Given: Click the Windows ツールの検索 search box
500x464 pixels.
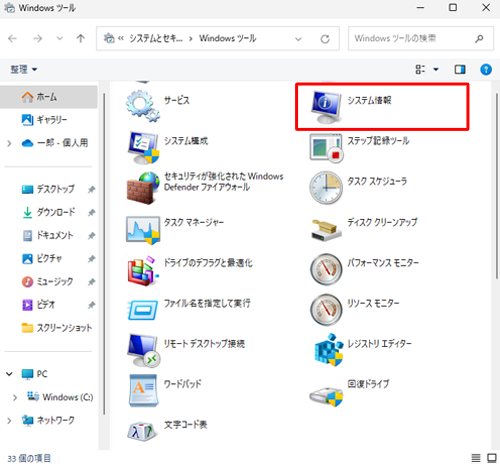Looking at the screenshot, I should [421, 38].
